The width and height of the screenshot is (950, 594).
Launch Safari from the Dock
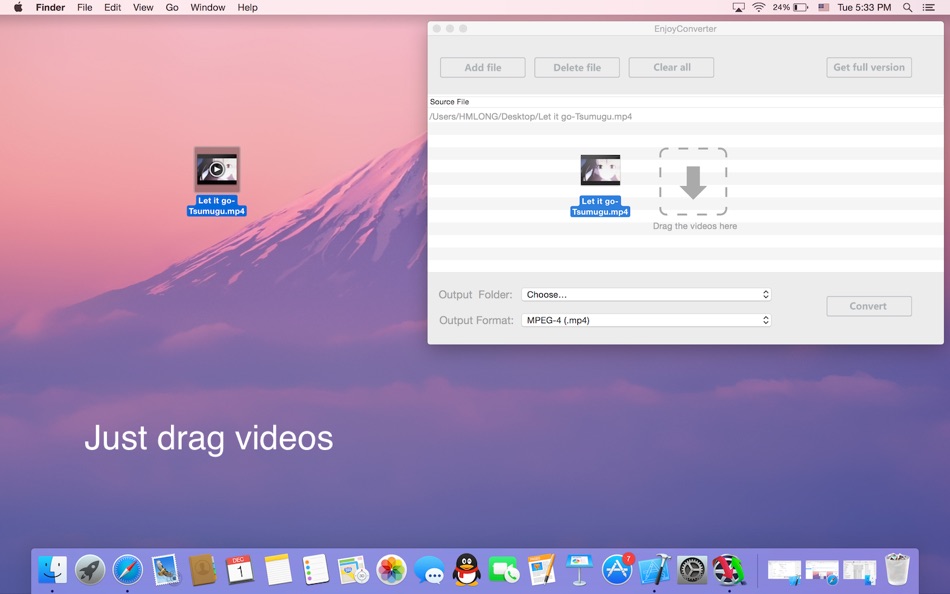point(126,570)
